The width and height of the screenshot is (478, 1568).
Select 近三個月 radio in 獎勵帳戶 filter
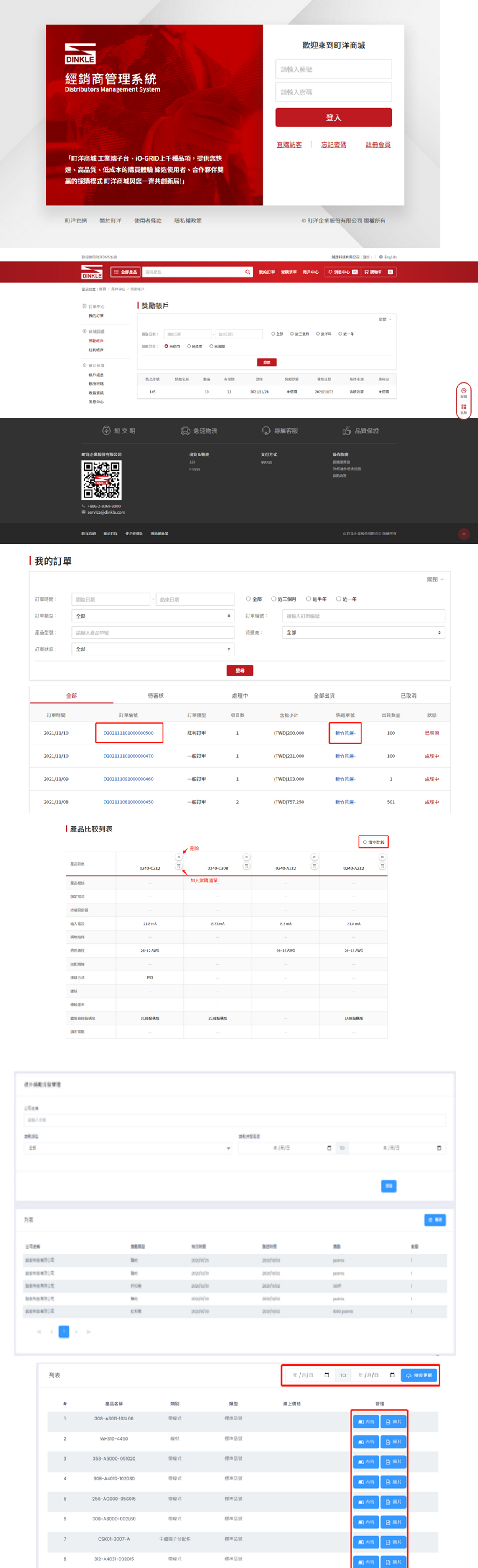(x=292, y=334)
